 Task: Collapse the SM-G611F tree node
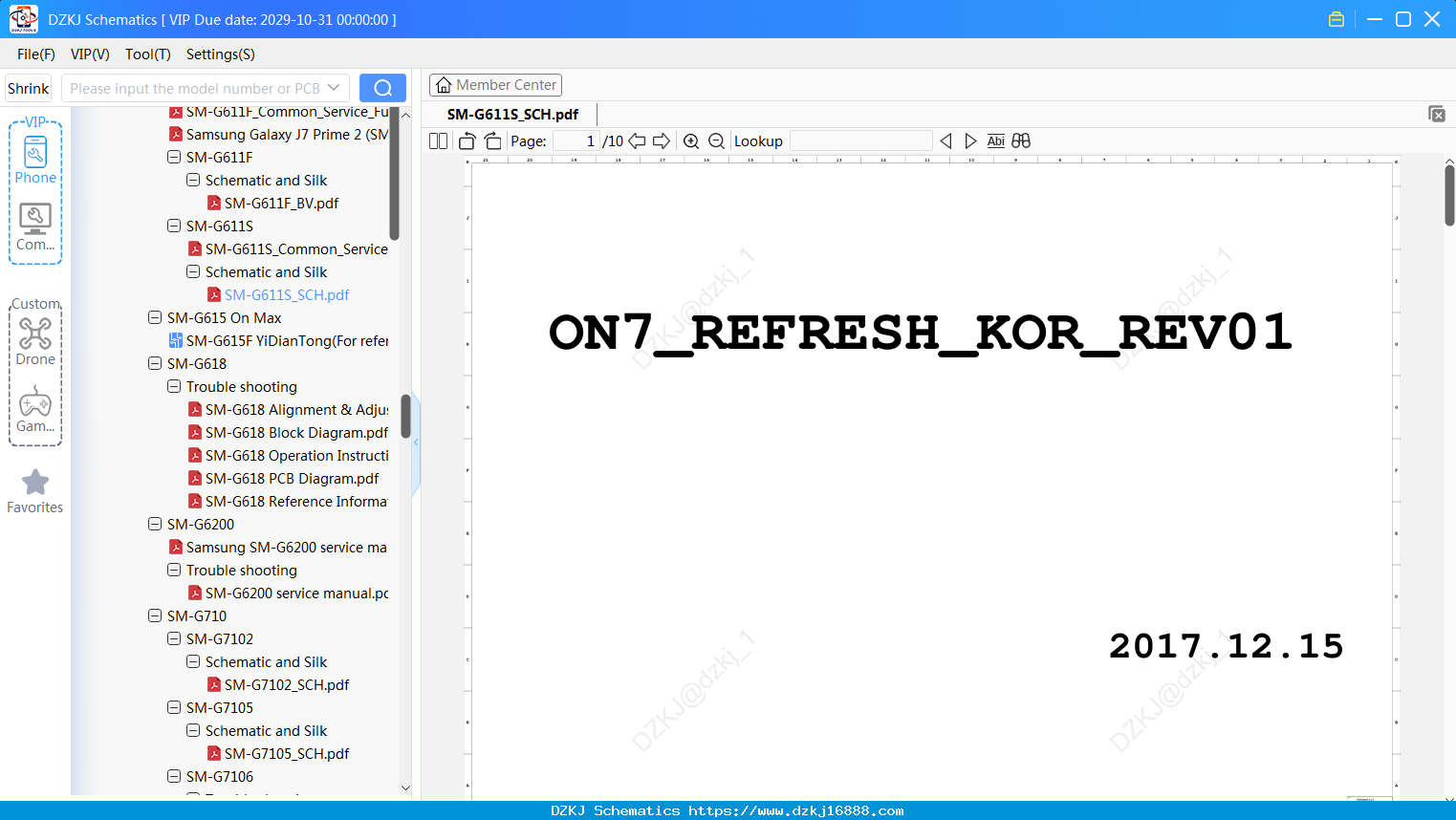coord(174,158)
